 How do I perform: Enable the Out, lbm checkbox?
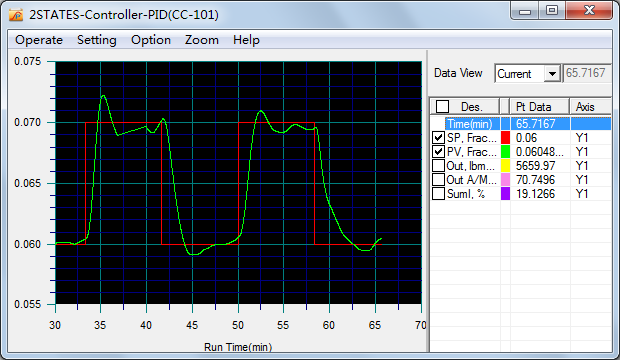[438, 165]
